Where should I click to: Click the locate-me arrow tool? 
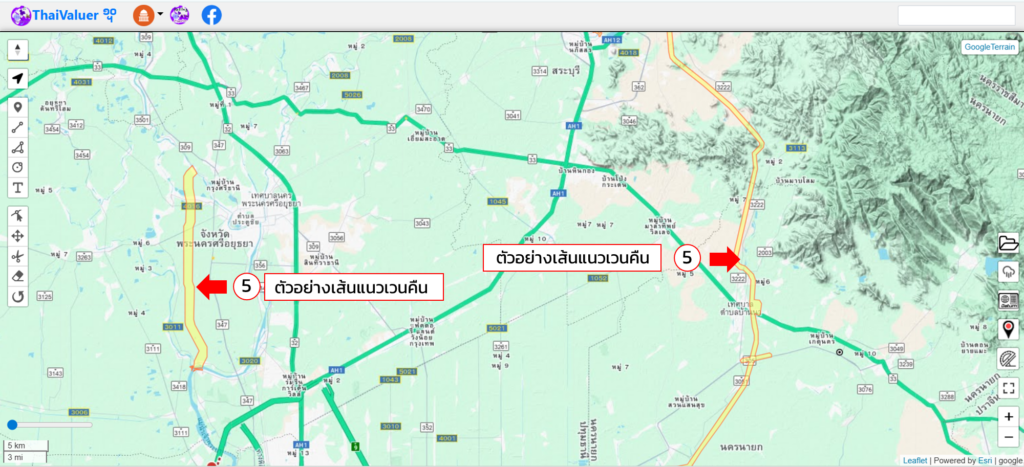click(x=18, y=78)
